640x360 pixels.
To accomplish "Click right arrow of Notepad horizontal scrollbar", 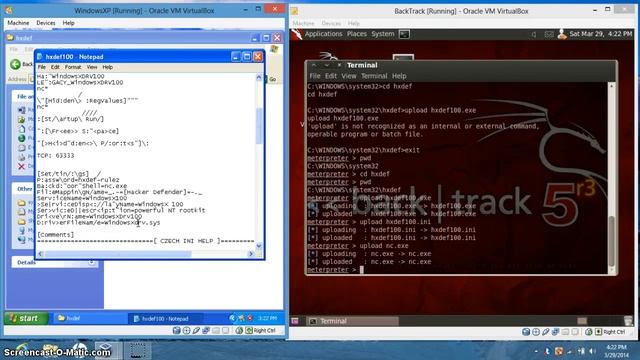I will (x=251, y=254).
